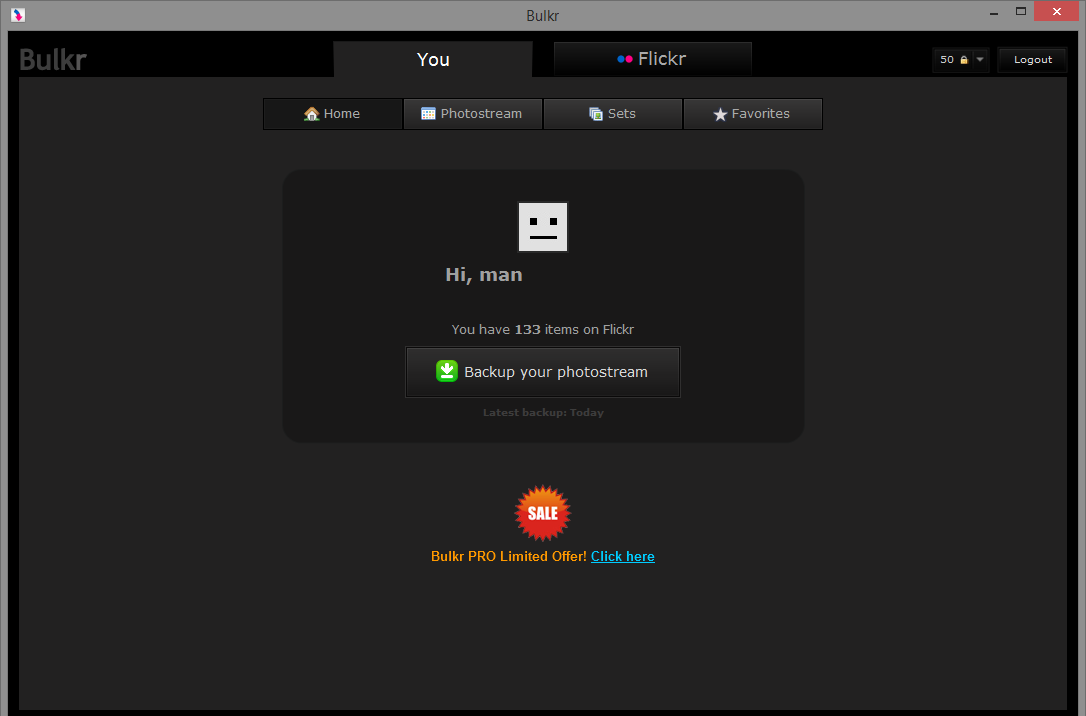Close the Bulkr window
This screenshot has width=1086, height=716.
click(x=1056, y=12)
